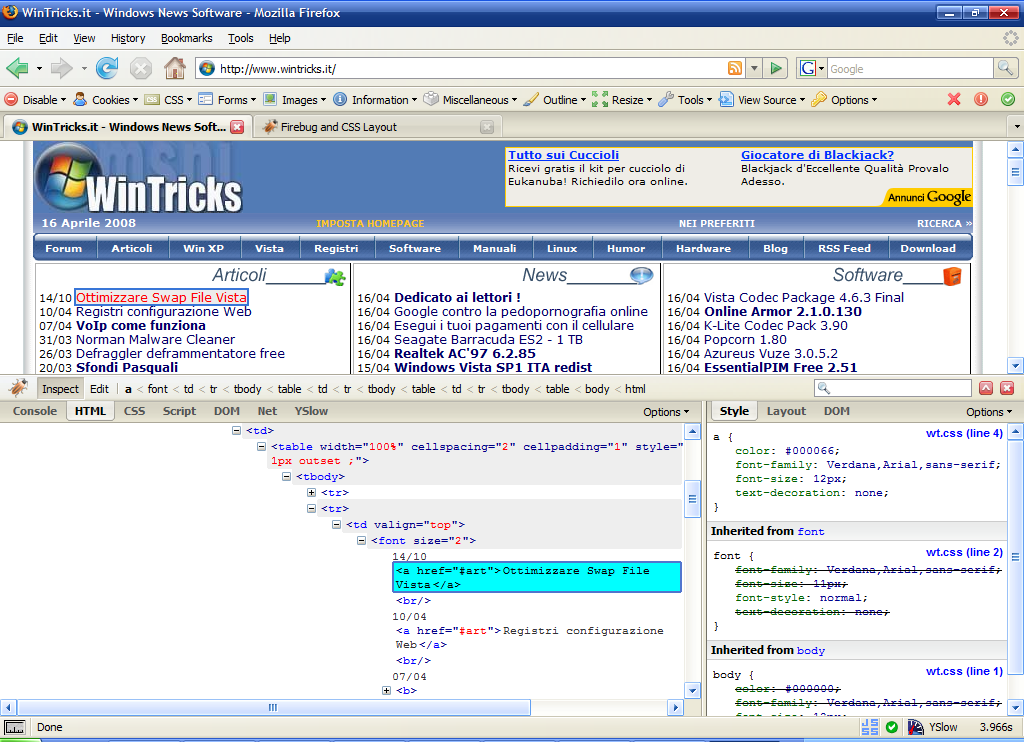This screenshot has width=1024, height=742.
Task: Click the RSS feed icon in address bar
Action: [735, 68]
